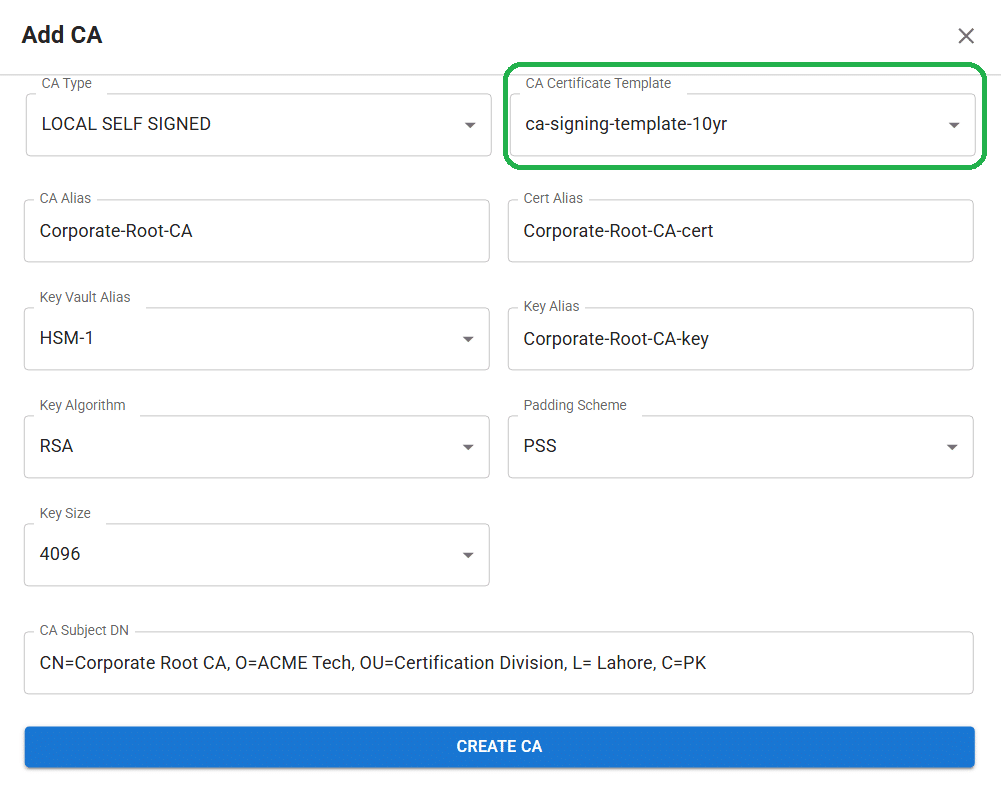Click the Add CA dialog title
1001x793 pixels.
[61, 35]
